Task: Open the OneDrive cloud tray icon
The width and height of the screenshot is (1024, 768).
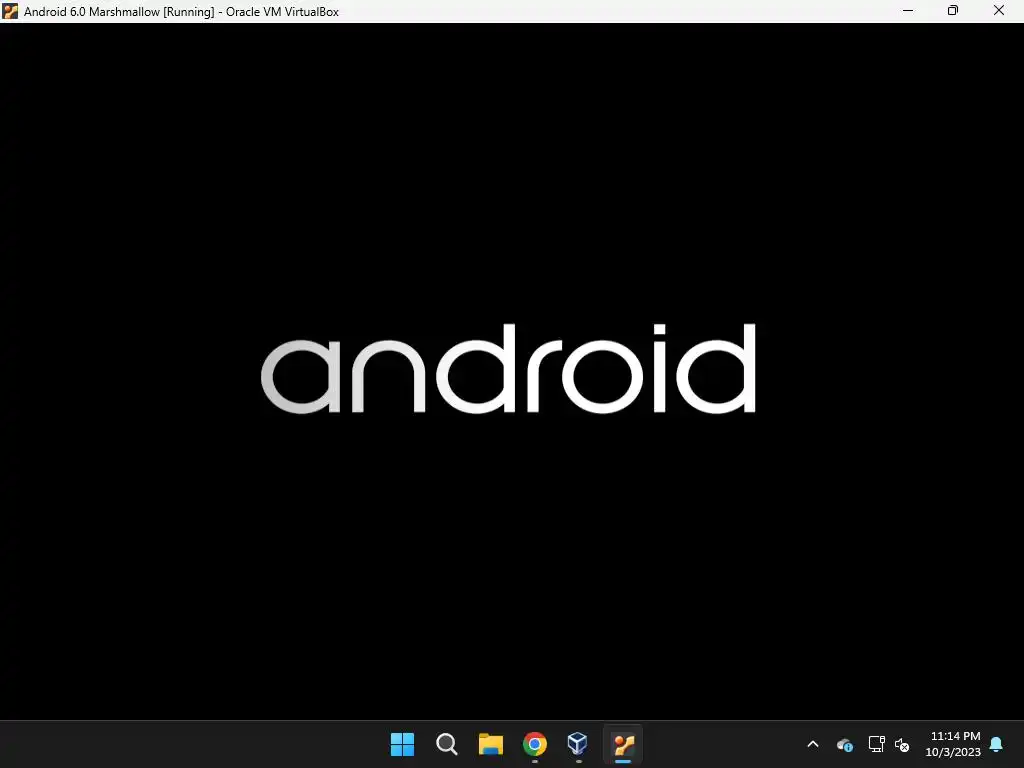Action: coord(844,744)
